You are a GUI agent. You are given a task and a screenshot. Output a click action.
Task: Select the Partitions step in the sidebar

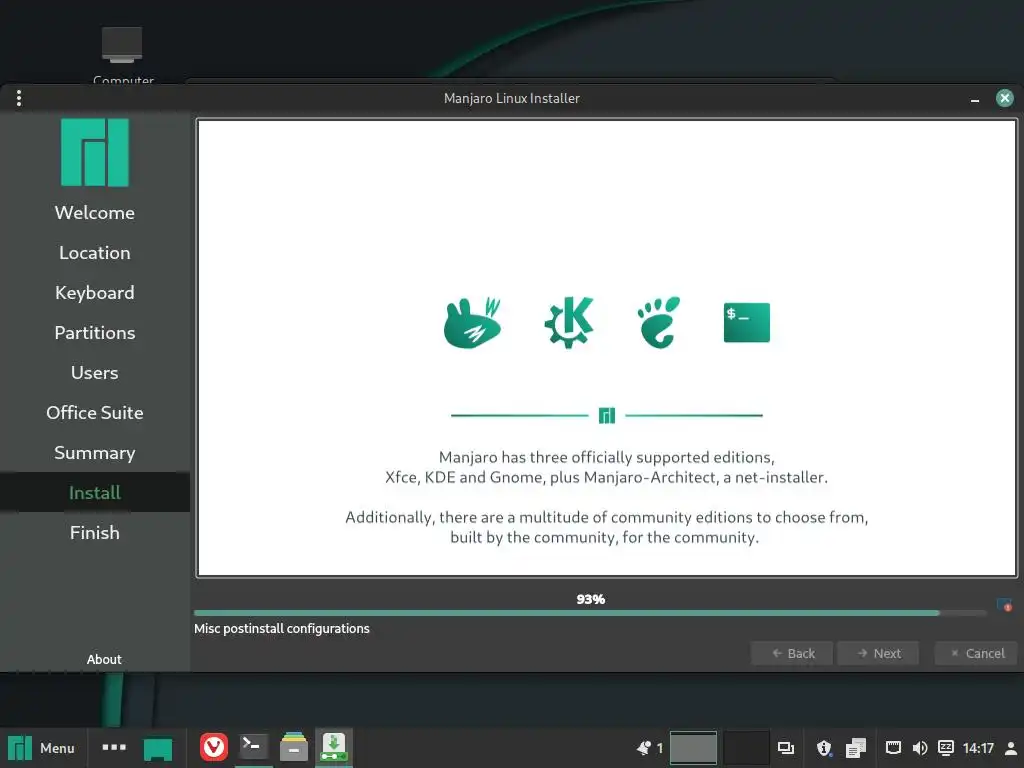95,332
